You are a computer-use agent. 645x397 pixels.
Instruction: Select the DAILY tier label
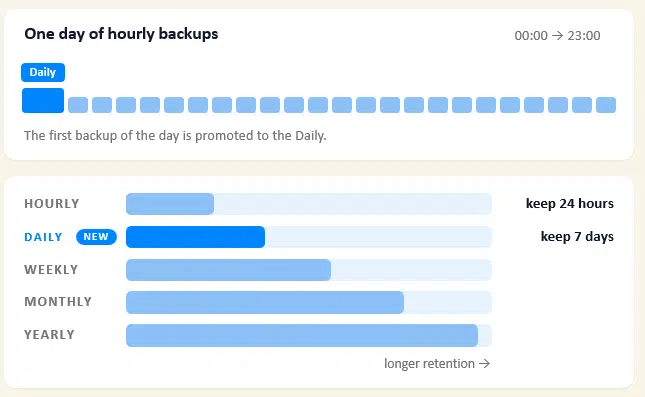pyautogui.click(x=43, y=237)
